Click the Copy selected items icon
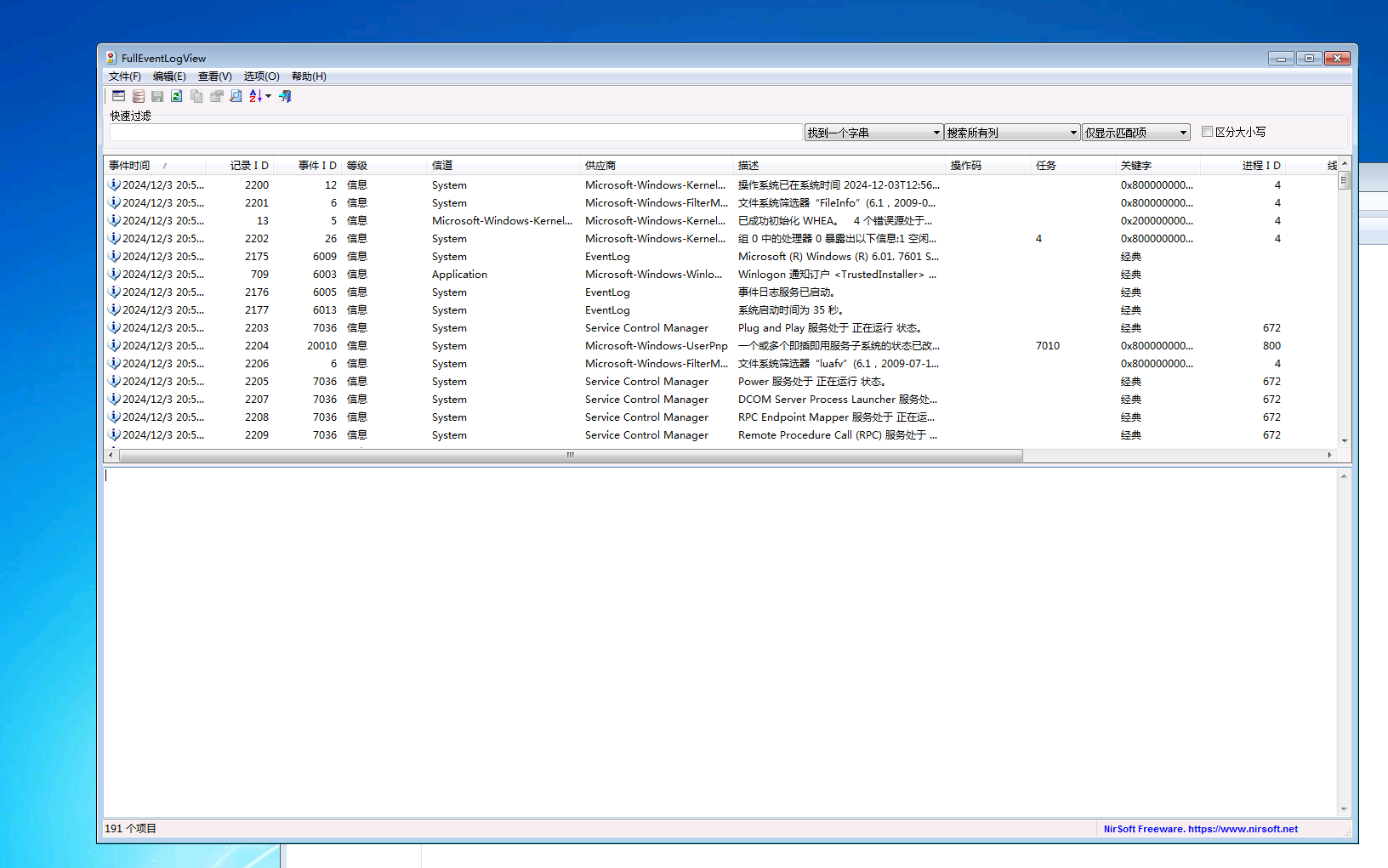1388x868 pixels. (196, 96)
